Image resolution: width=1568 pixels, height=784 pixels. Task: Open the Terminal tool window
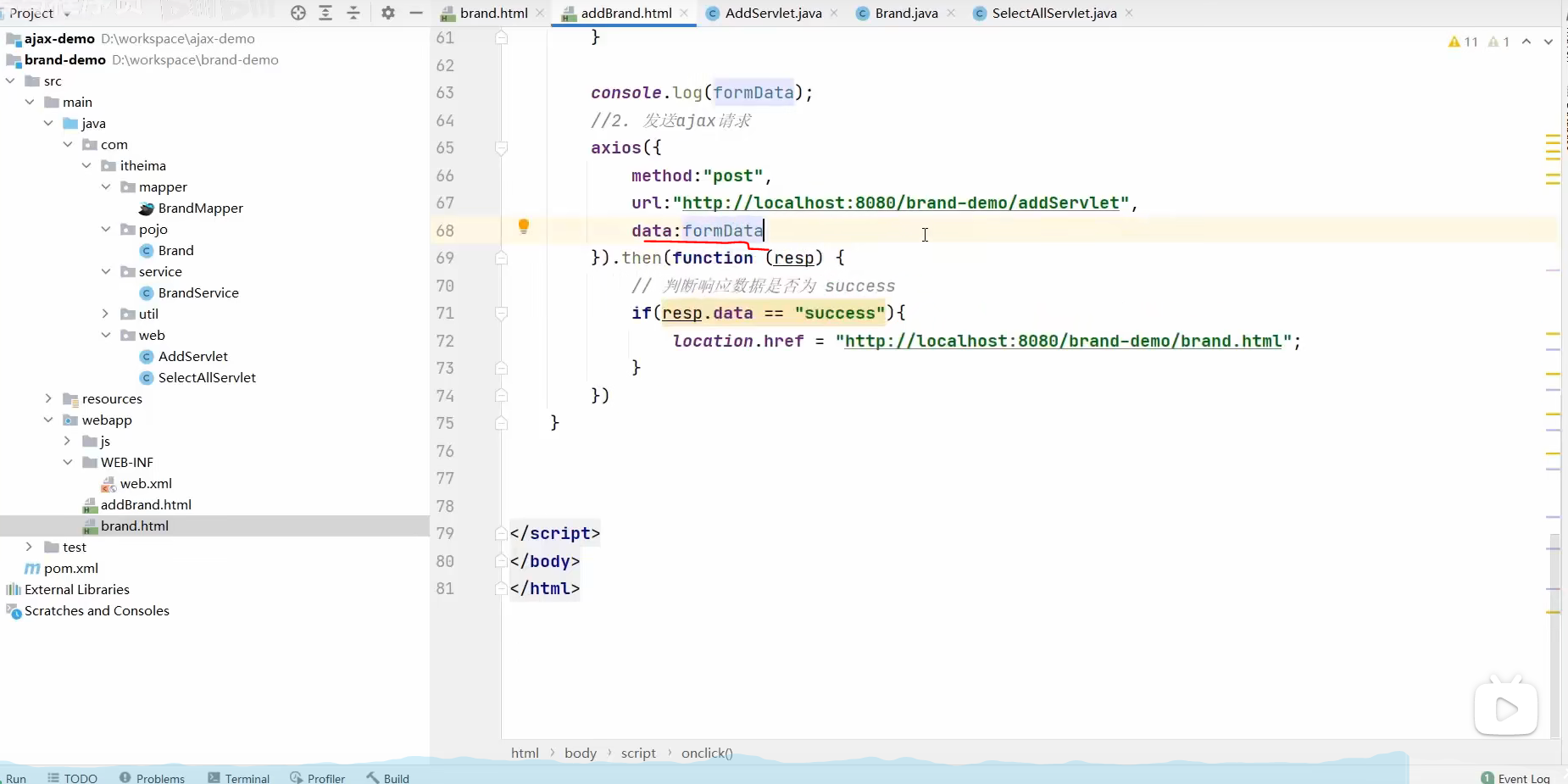pos(239,778)
